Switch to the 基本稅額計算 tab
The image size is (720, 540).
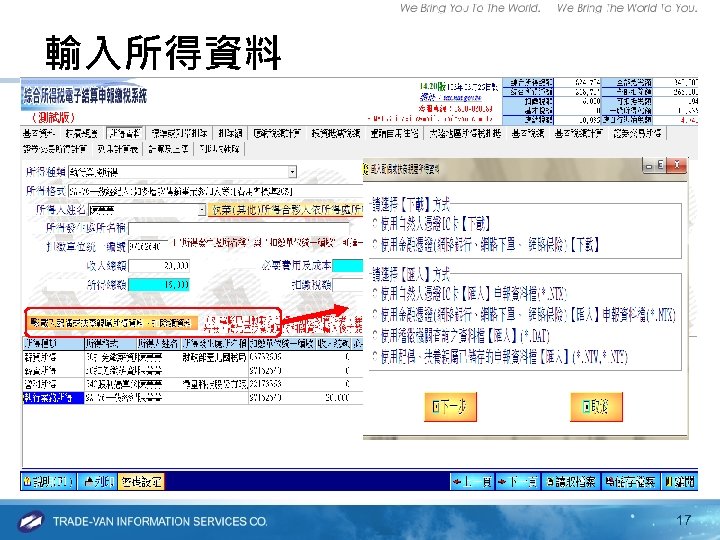click(578, 134)
